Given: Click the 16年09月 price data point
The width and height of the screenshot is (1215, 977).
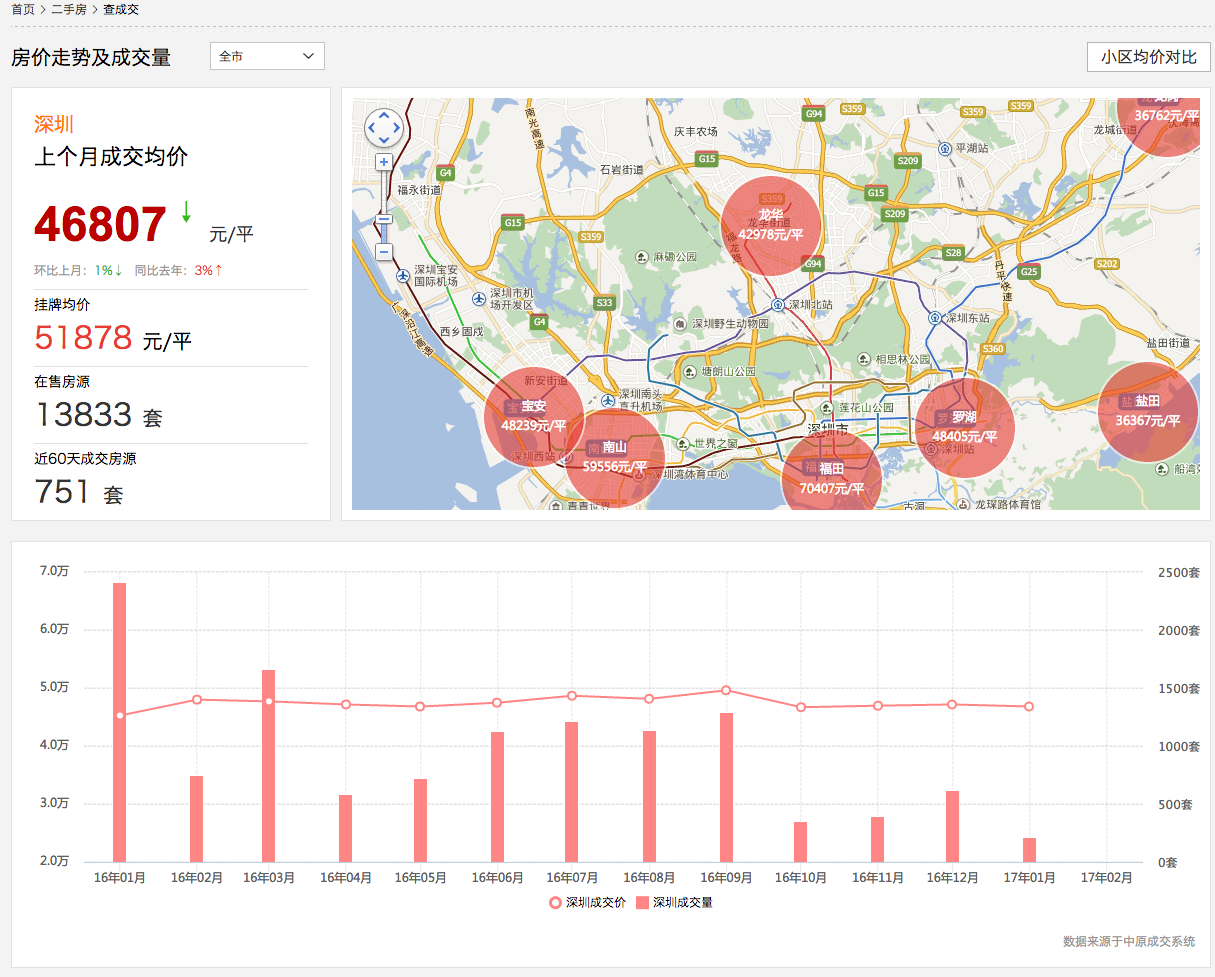Looking at the screenshot, I should 726,690.
